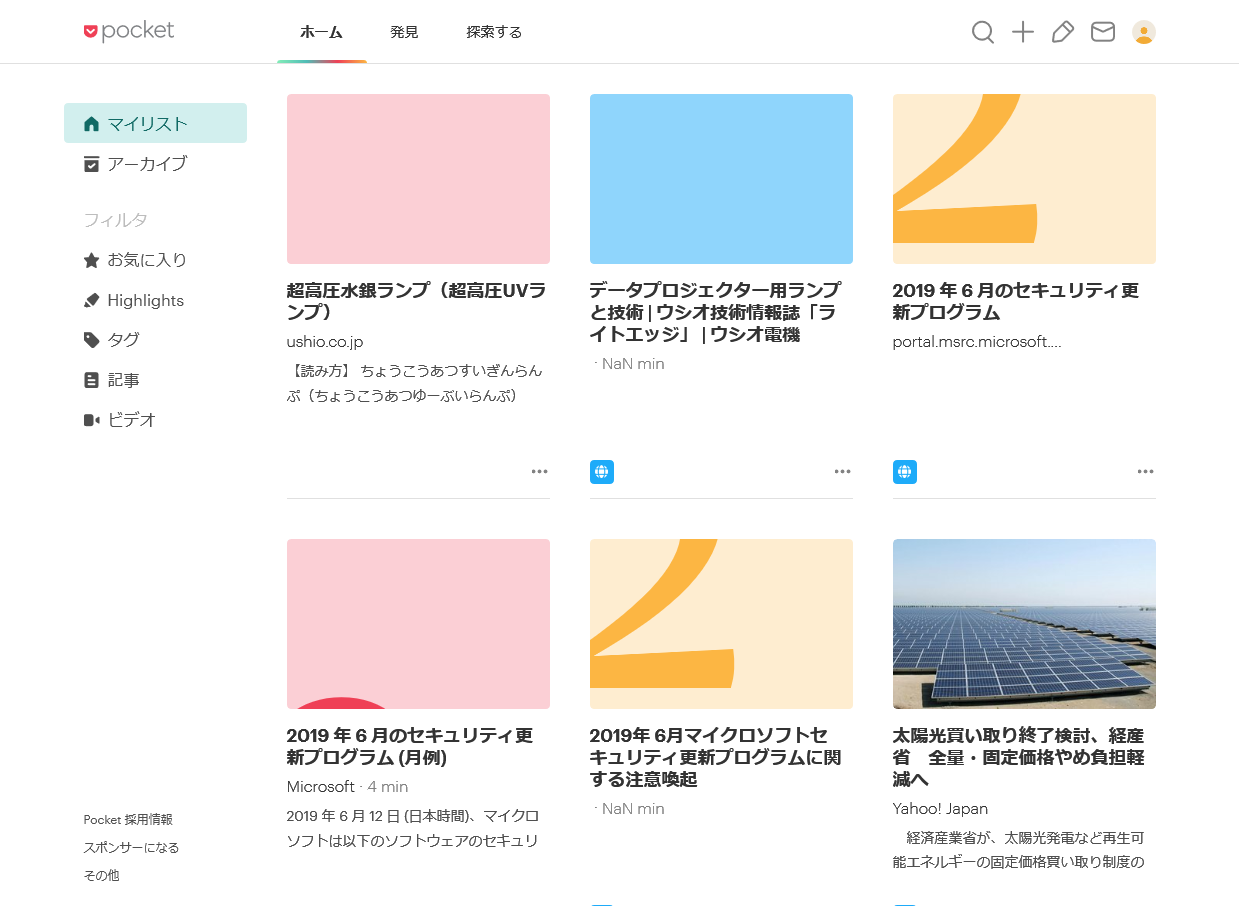Click the plus icon to add URL
This screenshot has width=1239, height=906.
1022,33
